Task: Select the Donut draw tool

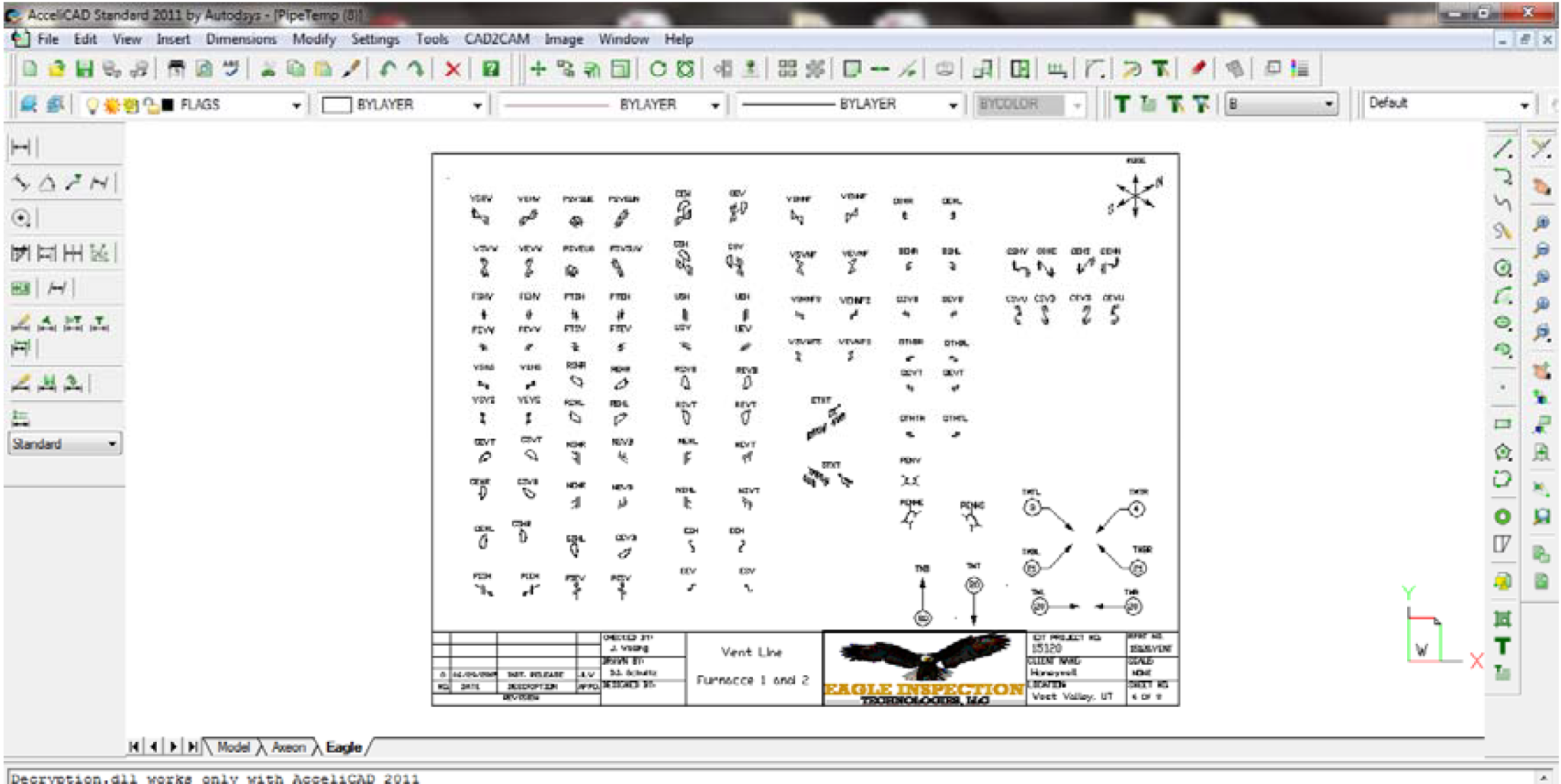Action: [x=1502, y=517]
